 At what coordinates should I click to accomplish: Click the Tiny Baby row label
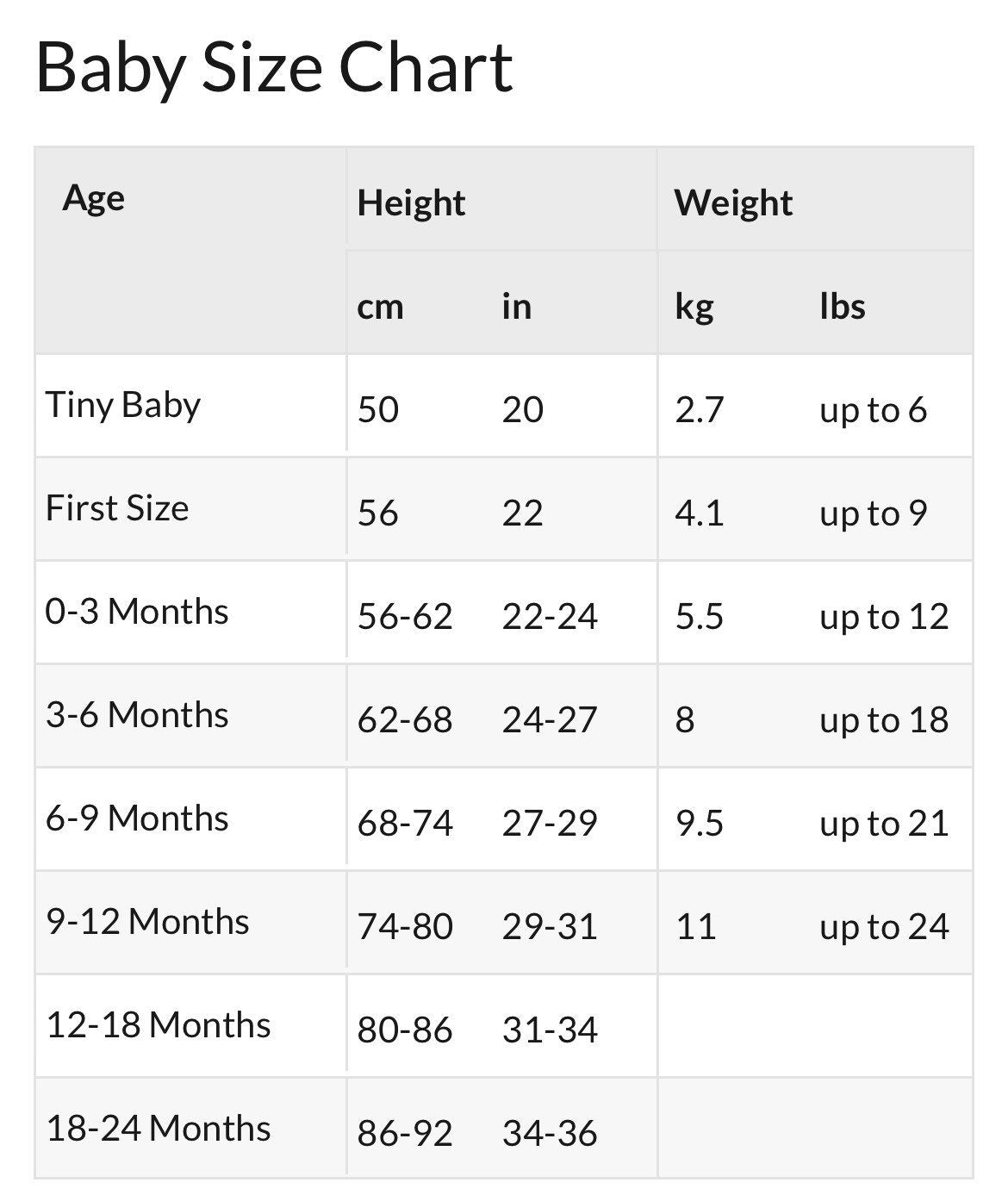123,405
